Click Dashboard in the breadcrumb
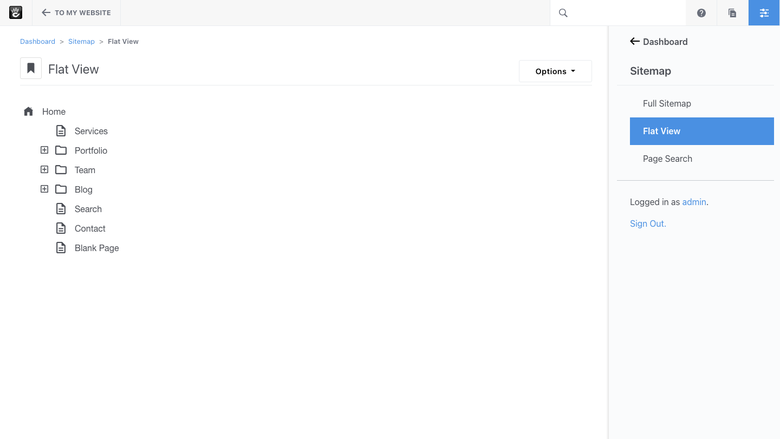The image size is (780, 439). (x=37, y=41)
